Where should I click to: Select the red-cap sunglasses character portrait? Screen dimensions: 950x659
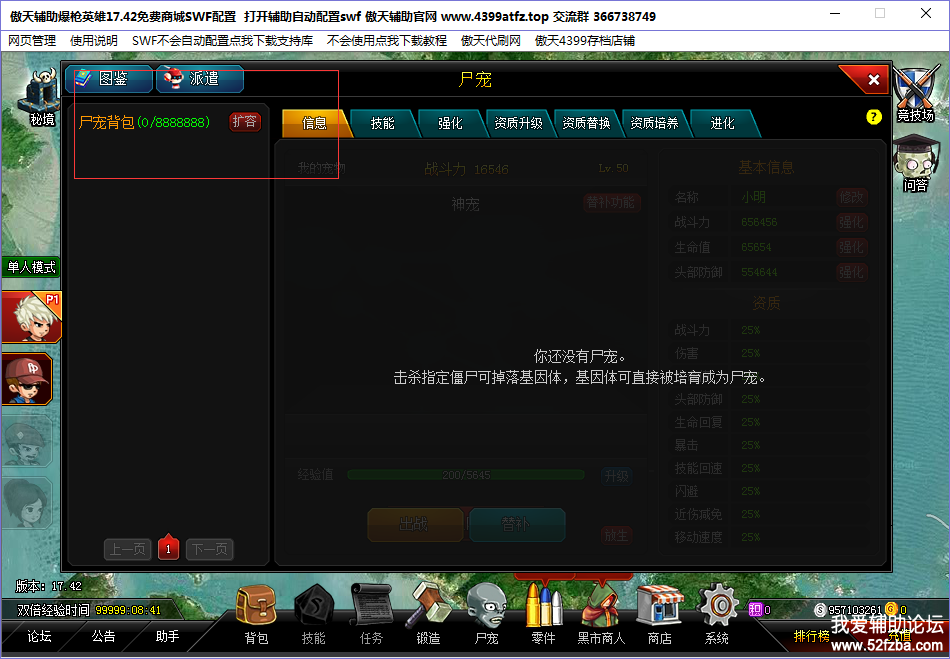click(27, 379)
